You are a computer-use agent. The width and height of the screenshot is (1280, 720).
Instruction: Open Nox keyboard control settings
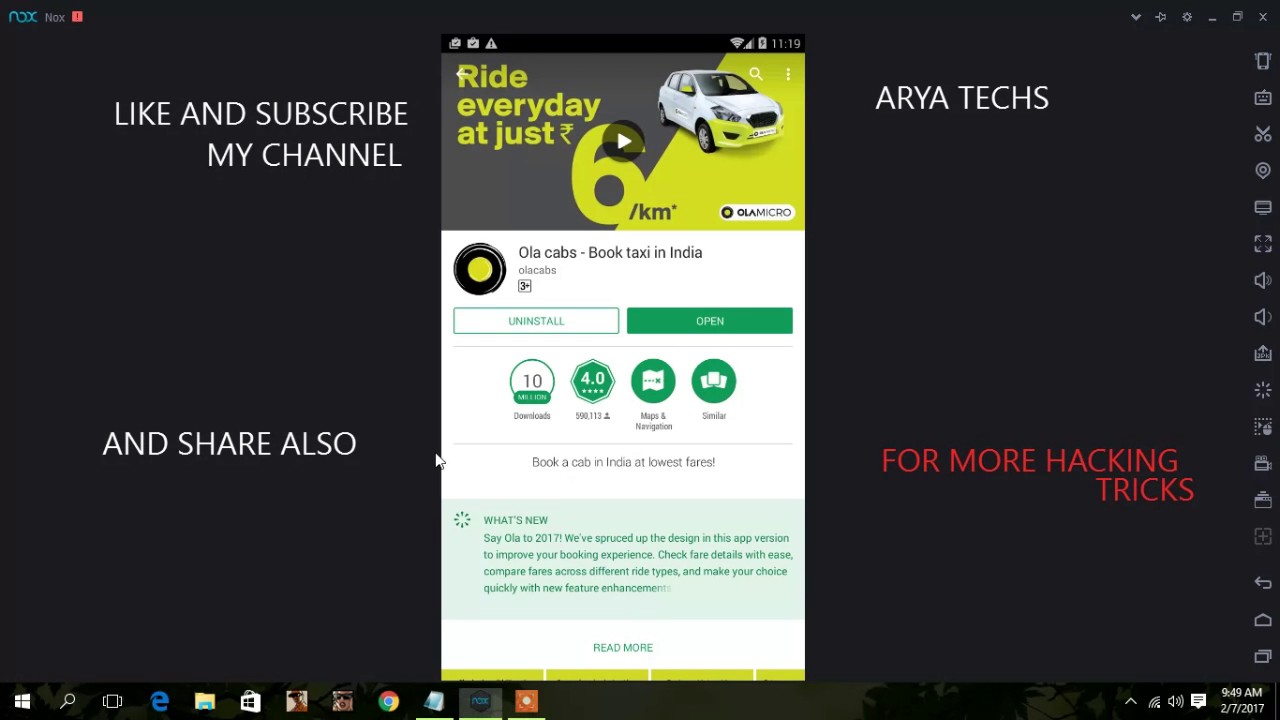click(1263, 97)
